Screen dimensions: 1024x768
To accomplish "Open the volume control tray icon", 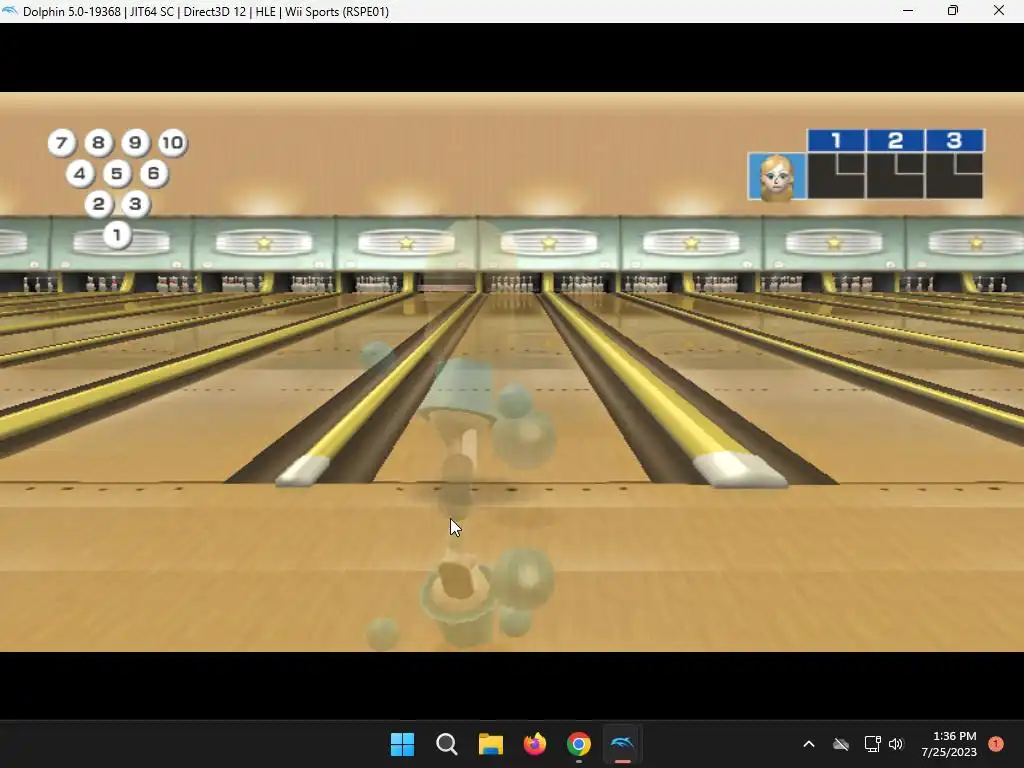I will [896, 744].
